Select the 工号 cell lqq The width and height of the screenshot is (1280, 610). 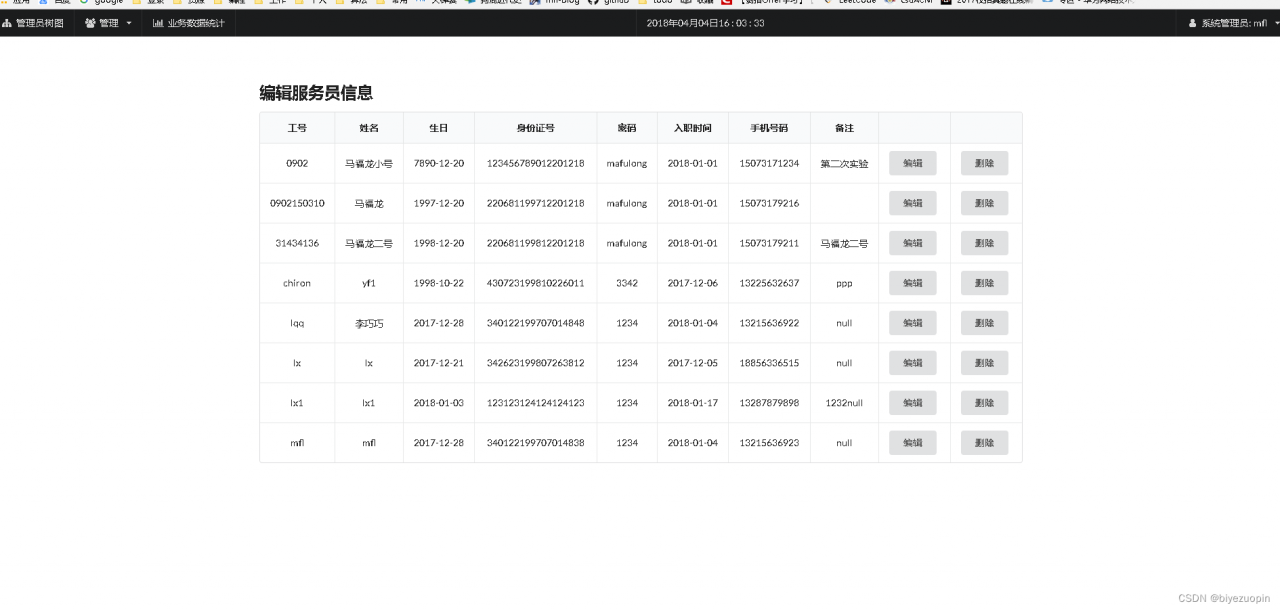(297, 323)
